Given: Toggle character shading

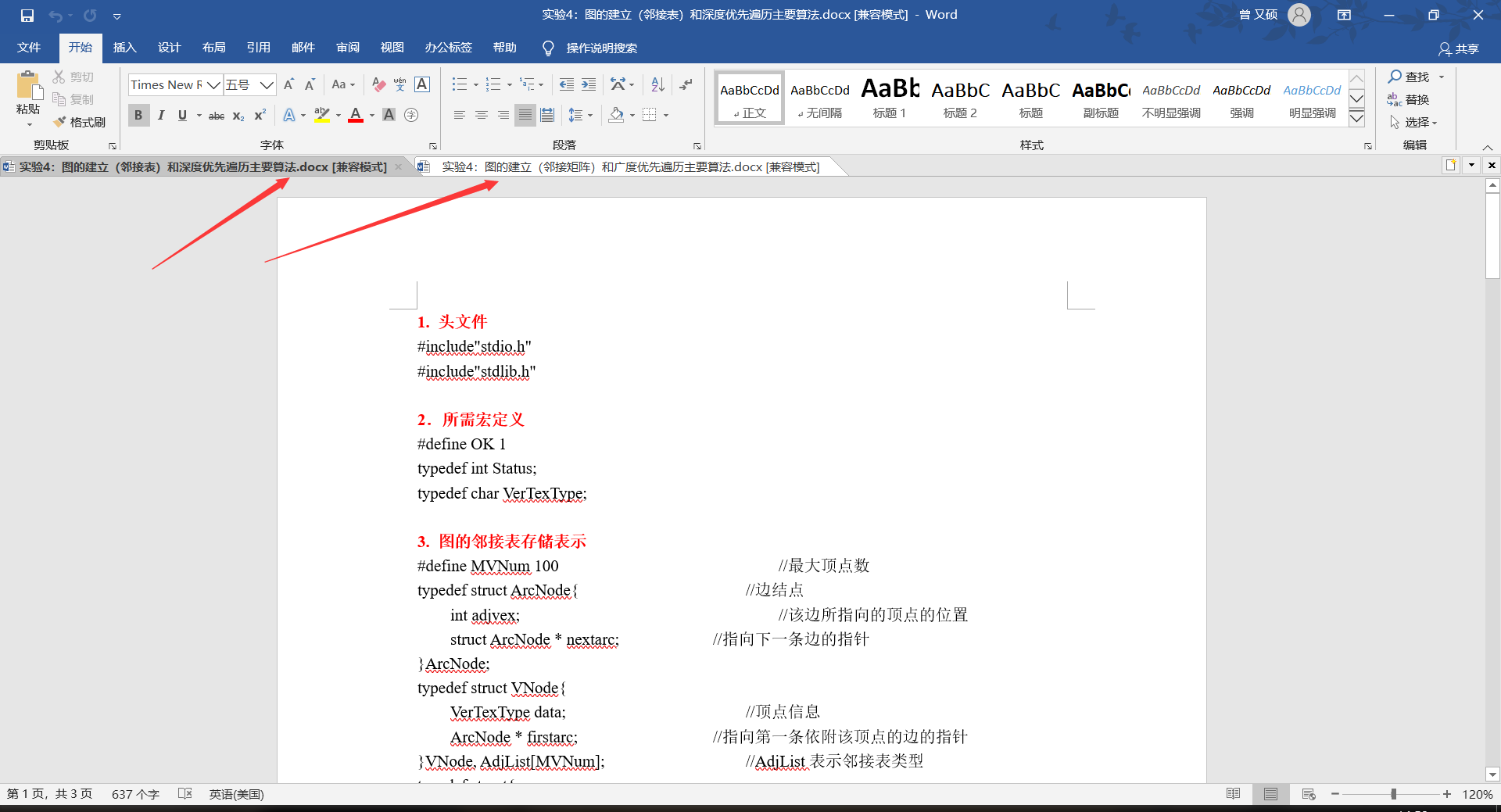Looking at the screenshot, I should (x=389, y=116).
